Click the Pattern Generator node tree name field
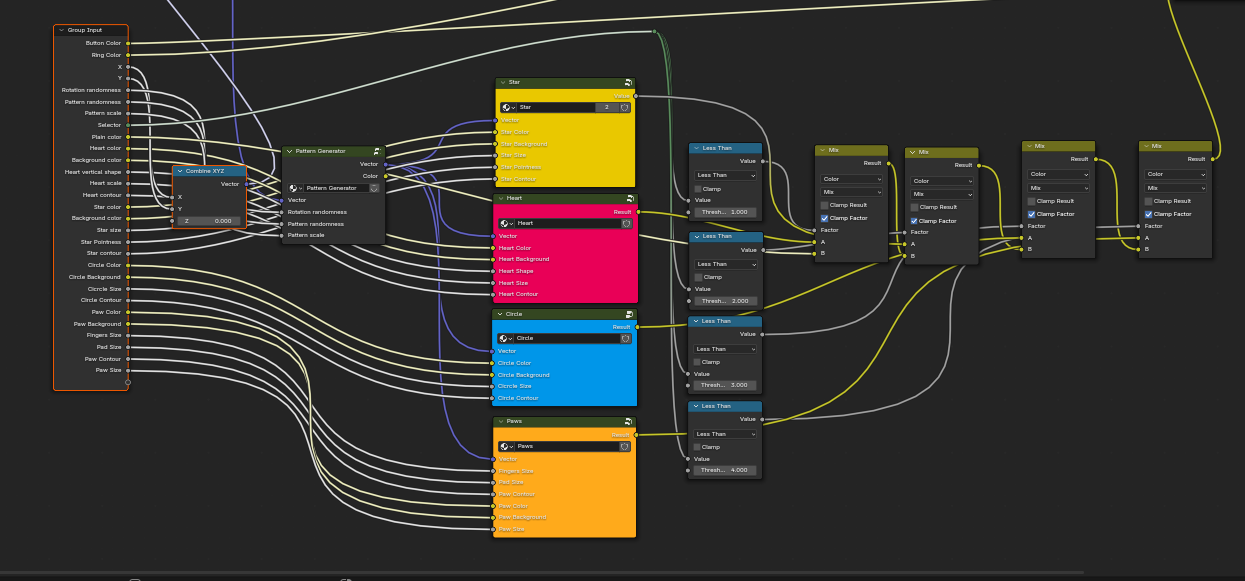 (336, 188)
